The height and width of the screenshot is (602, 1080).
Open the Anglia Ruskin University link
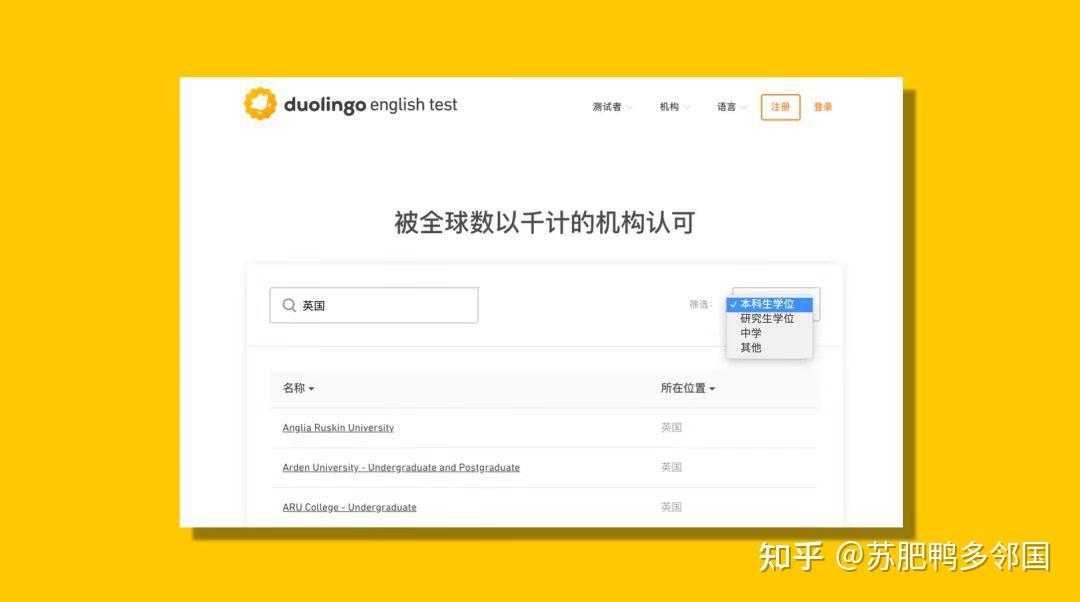coord(338,428)
